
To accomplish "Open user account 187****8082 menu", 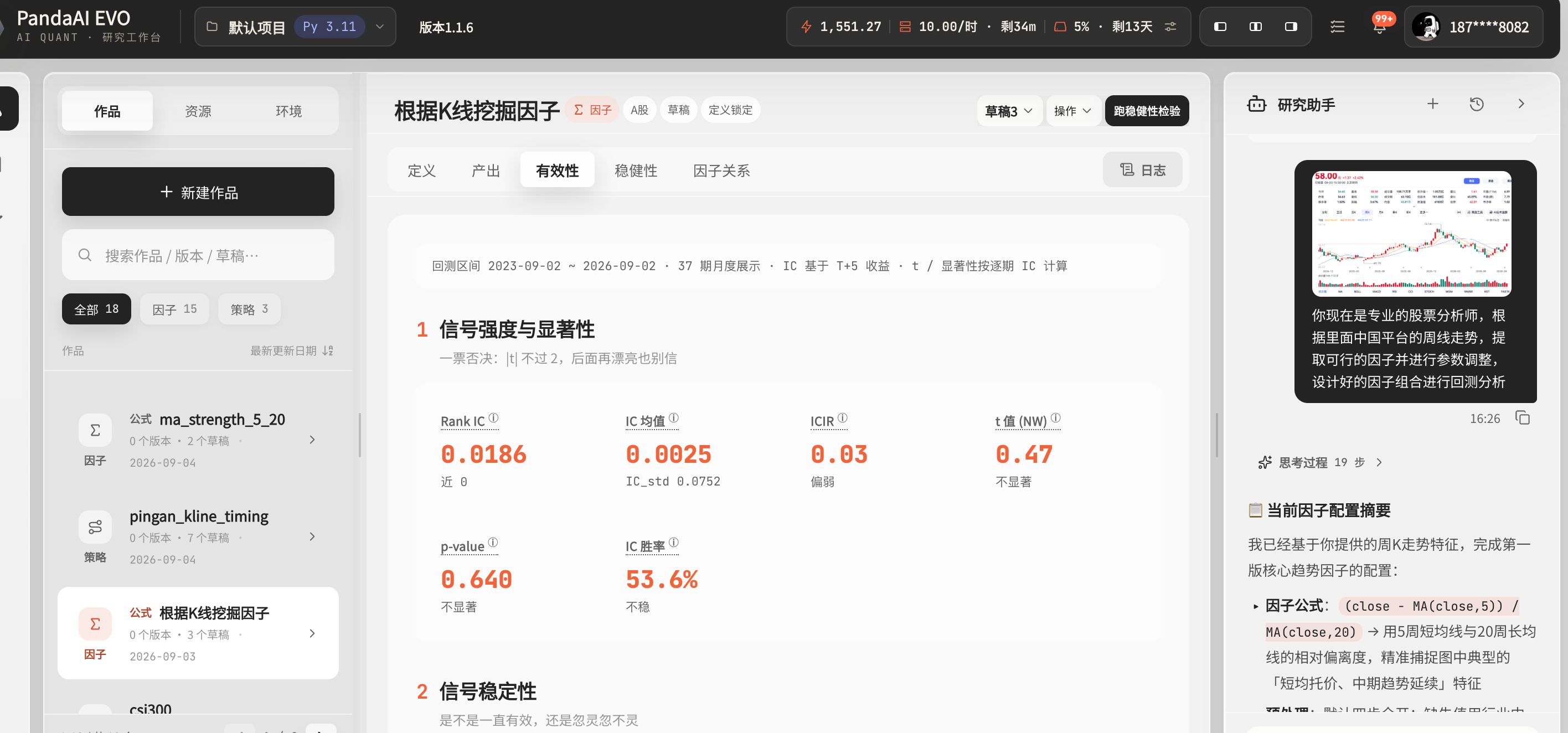I will pyautogui.click(x=1473, y=27).
